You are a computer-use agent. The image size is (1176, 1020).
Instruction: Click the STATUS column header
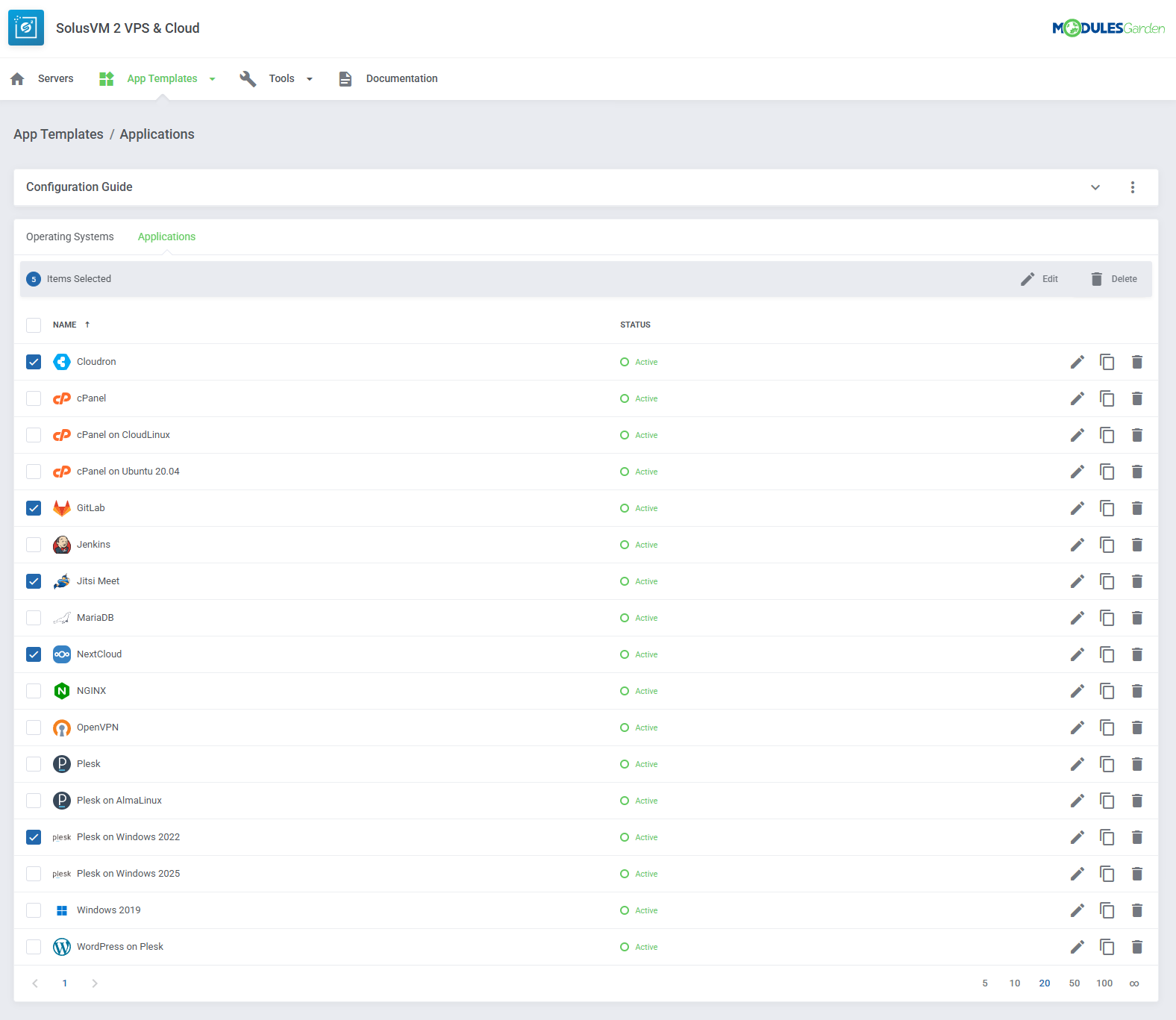tap(635, 325)
